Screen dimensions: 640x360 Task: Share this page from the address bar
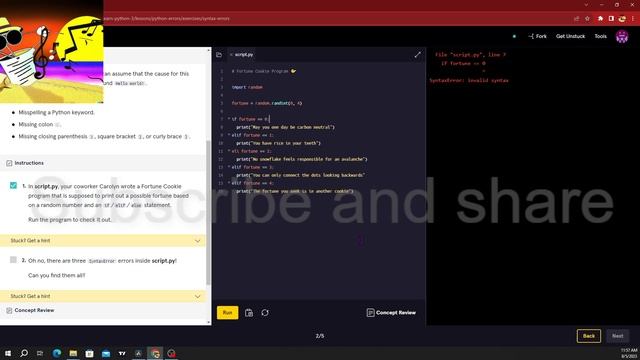pos(576,18)
